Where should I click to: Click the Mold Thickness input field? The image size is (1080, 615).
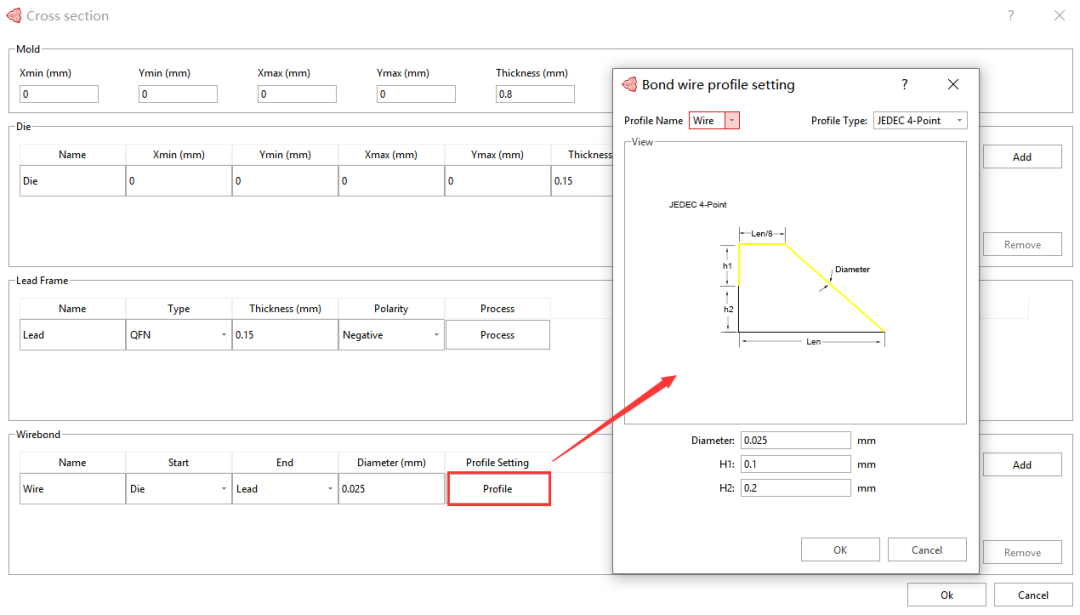[535, 94]
